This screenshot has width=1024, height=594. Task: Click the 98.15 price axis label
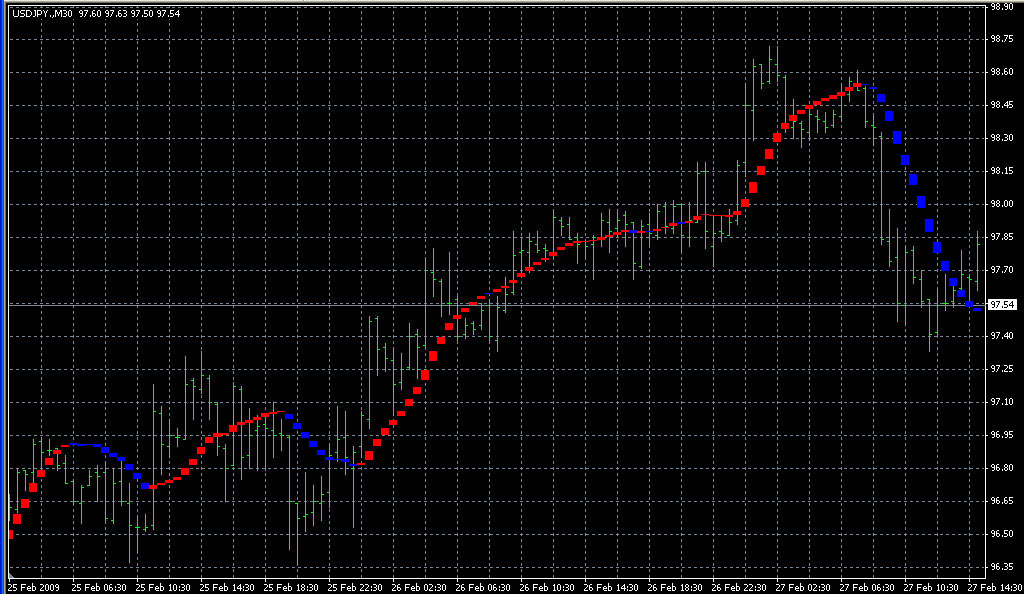click(1002, 171)
